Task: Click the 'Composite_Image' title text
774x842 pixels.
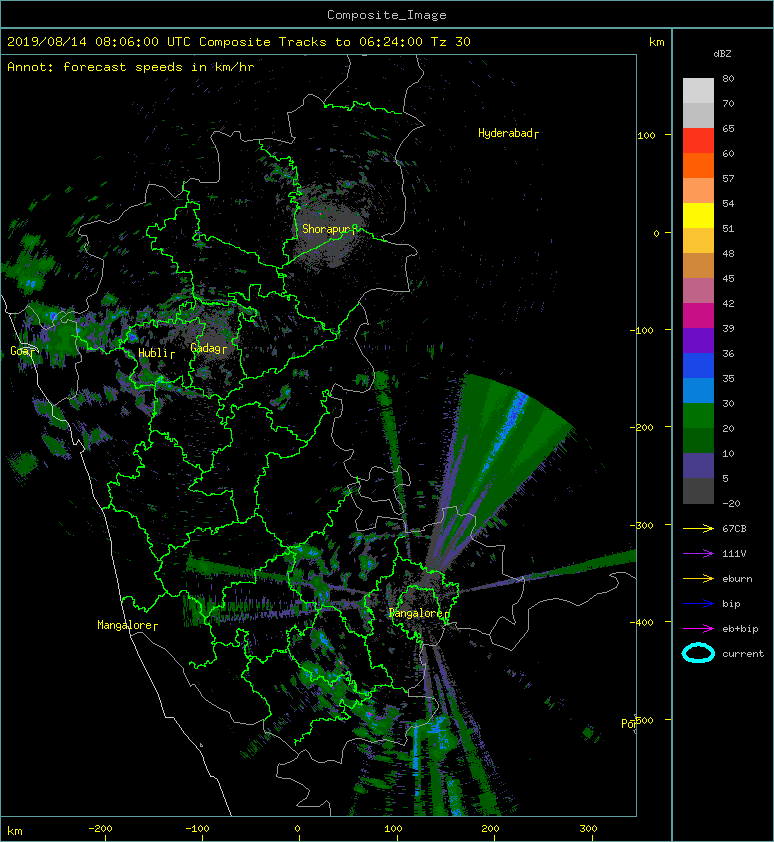Action: tap(387, 15)
